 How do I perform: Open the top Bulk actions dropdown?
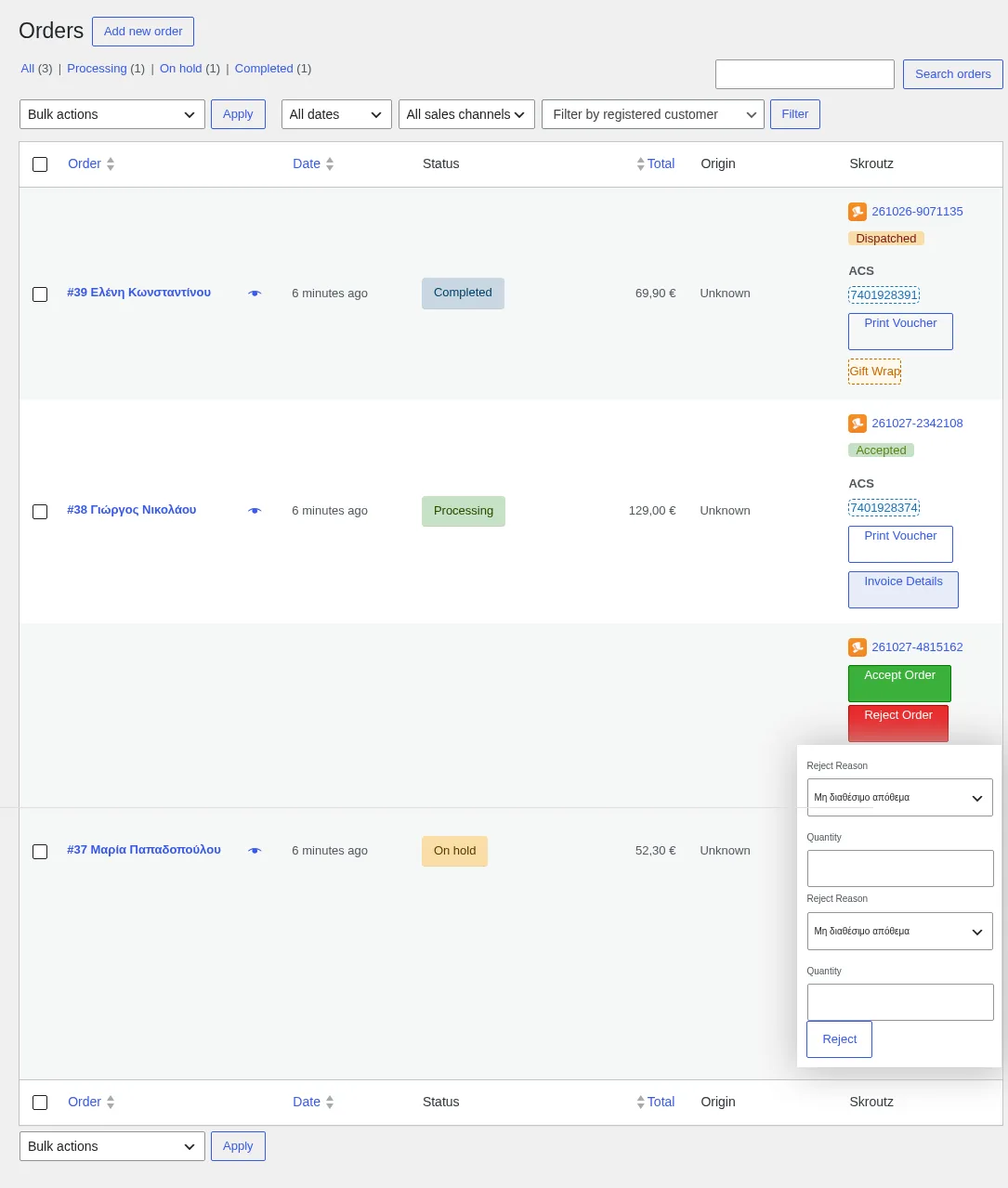[112, 114]
